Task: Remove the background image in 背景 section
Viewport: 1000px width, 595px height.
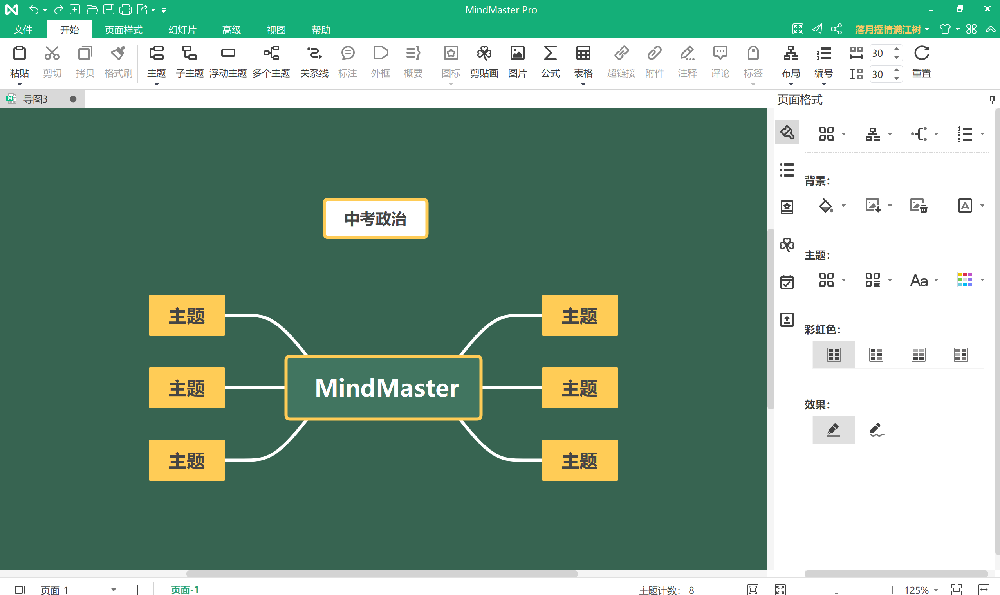Action: (919, 205)
